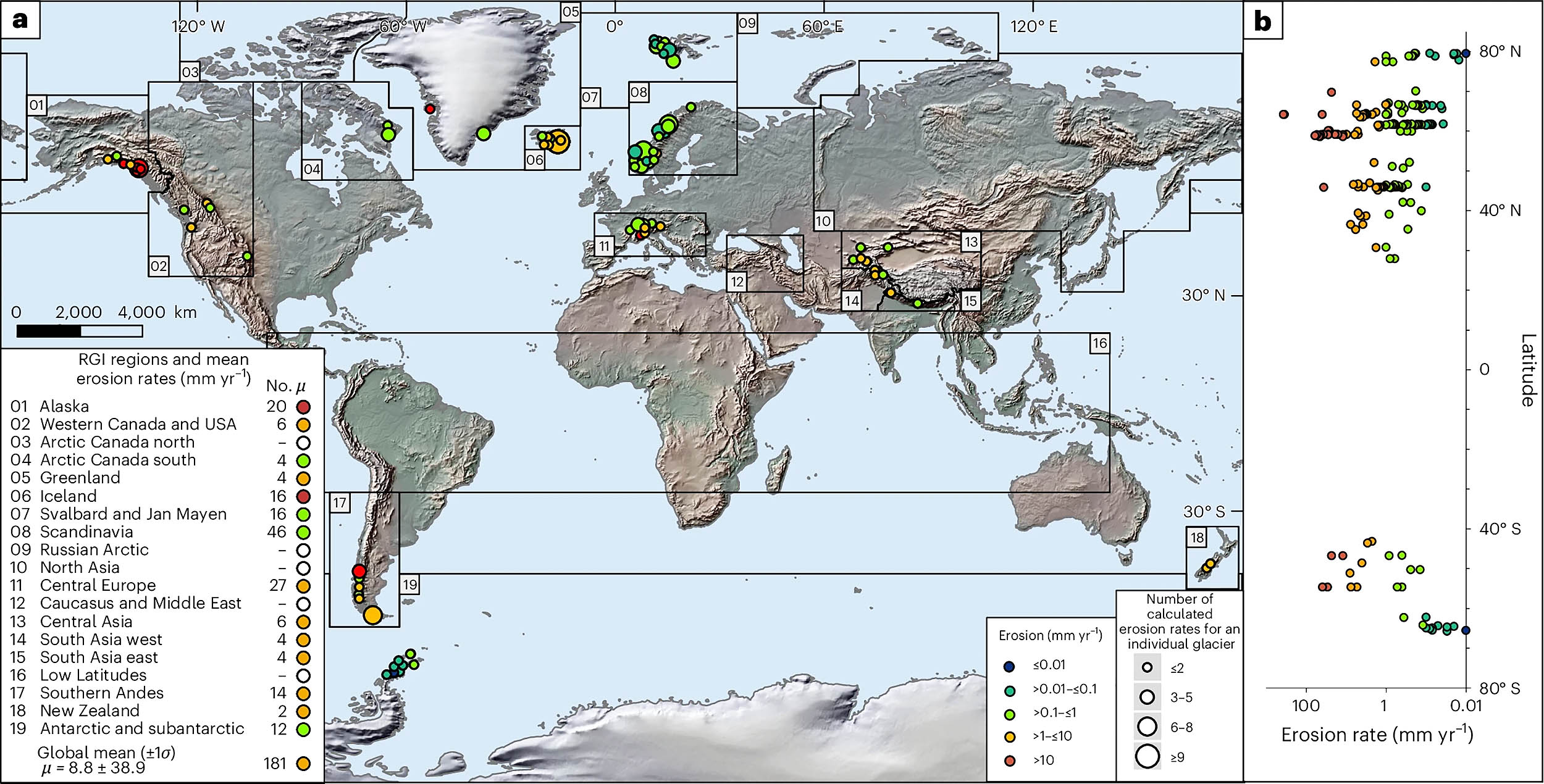Click the Erosion rate axis title
The height and width of the screenshot is (784, 1544).
click(1377, 735)
